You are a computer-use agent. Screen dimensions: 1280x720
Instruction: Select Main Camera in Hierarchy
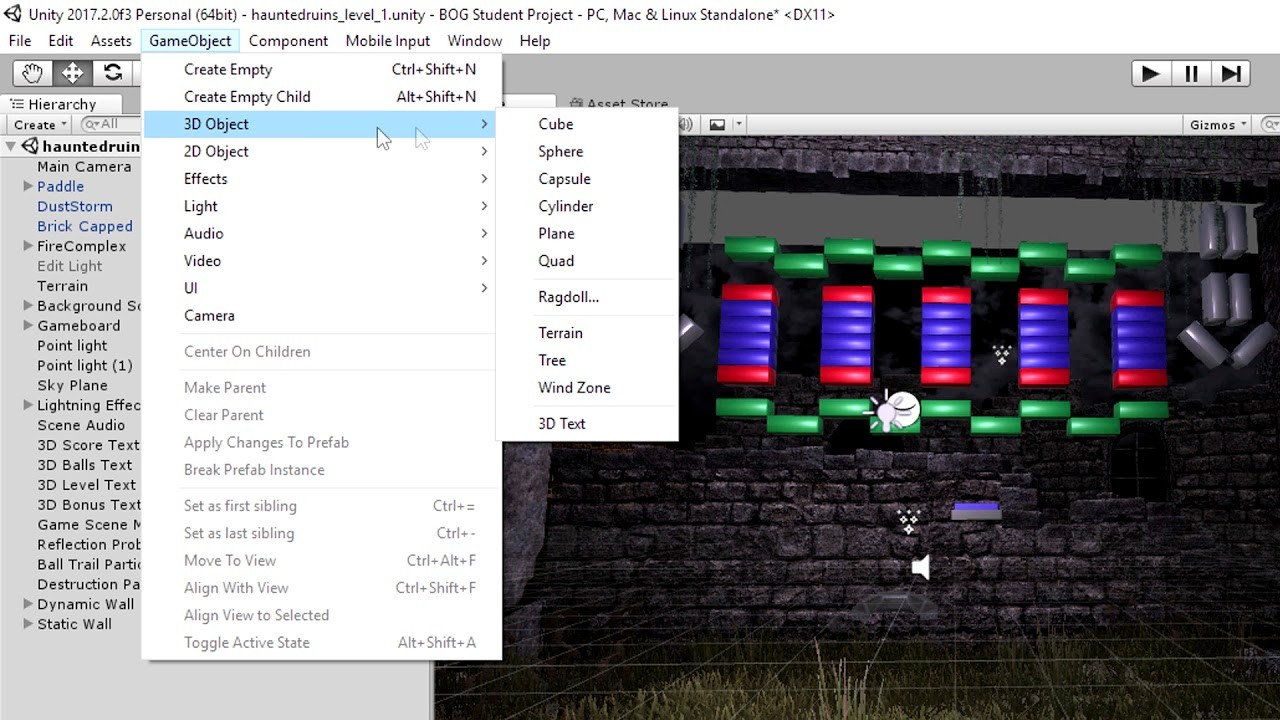[x=84, y=167]
